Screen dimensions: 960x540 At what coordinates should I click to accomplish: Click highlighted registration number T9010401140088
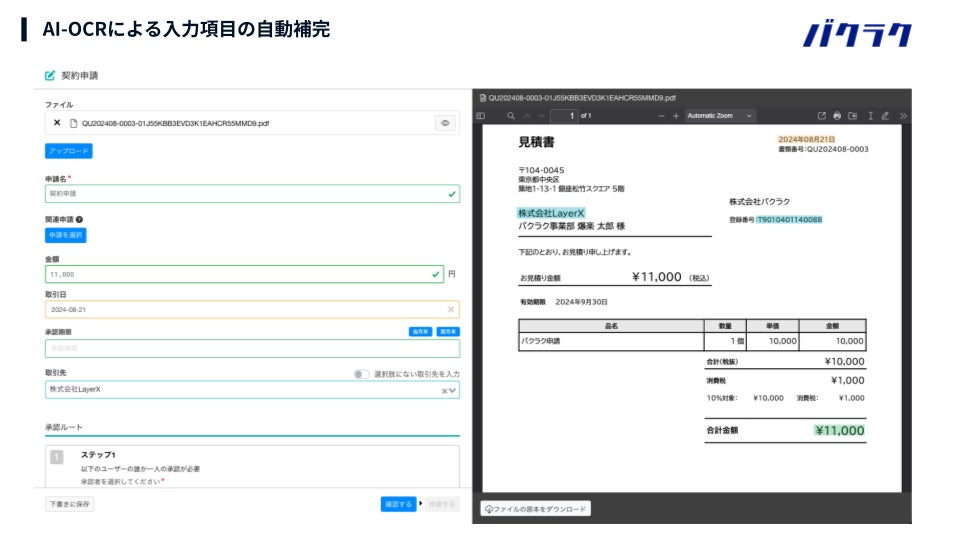click(x=789, y=220)
